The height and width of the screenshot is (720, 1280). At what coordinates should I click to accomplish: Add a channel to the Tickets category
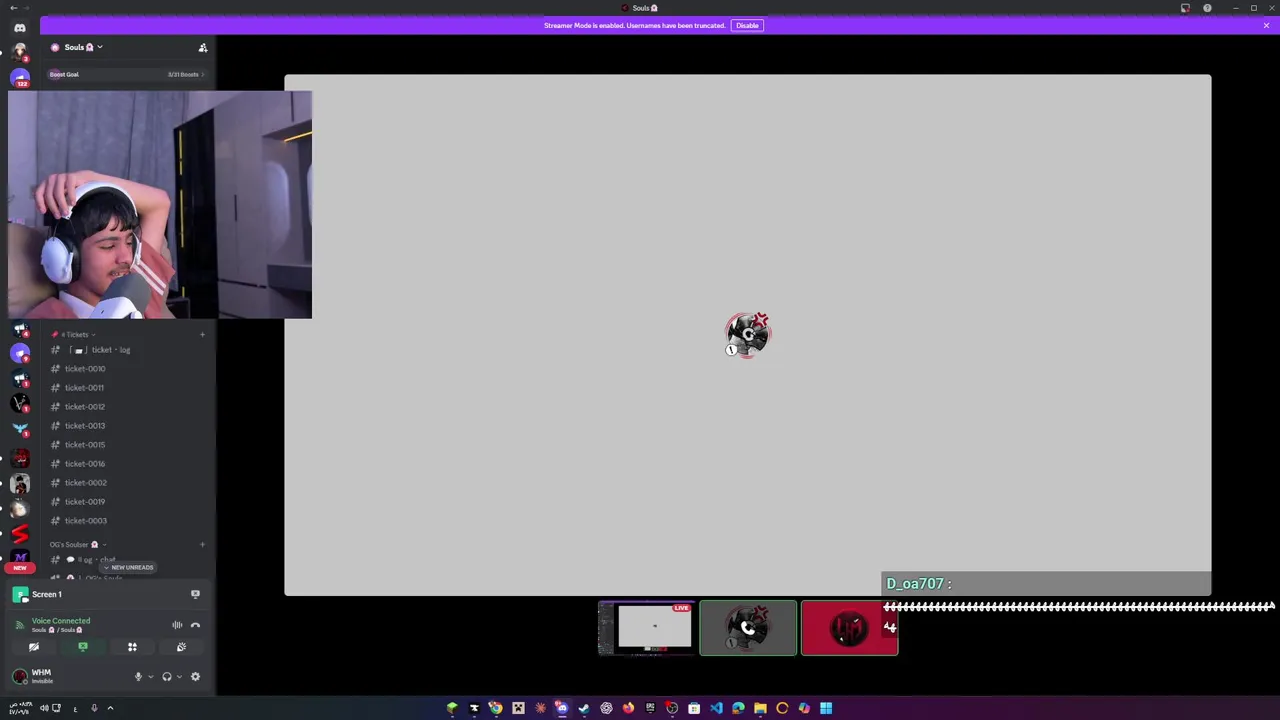202,334
